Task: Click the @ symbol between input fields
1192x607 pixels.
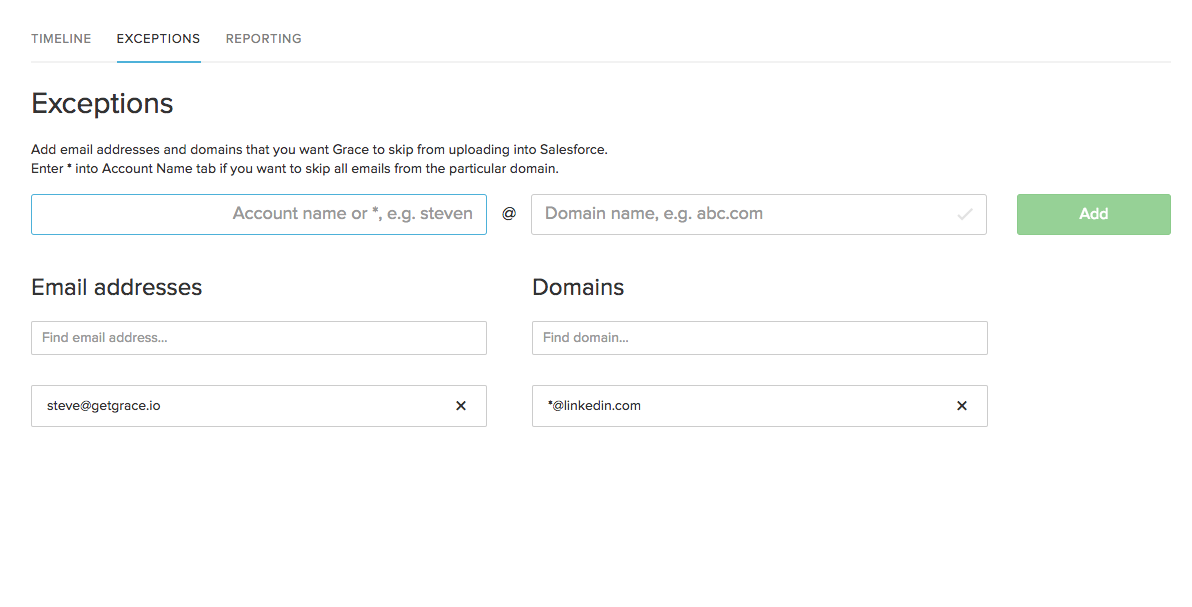Action: (509, 214)
